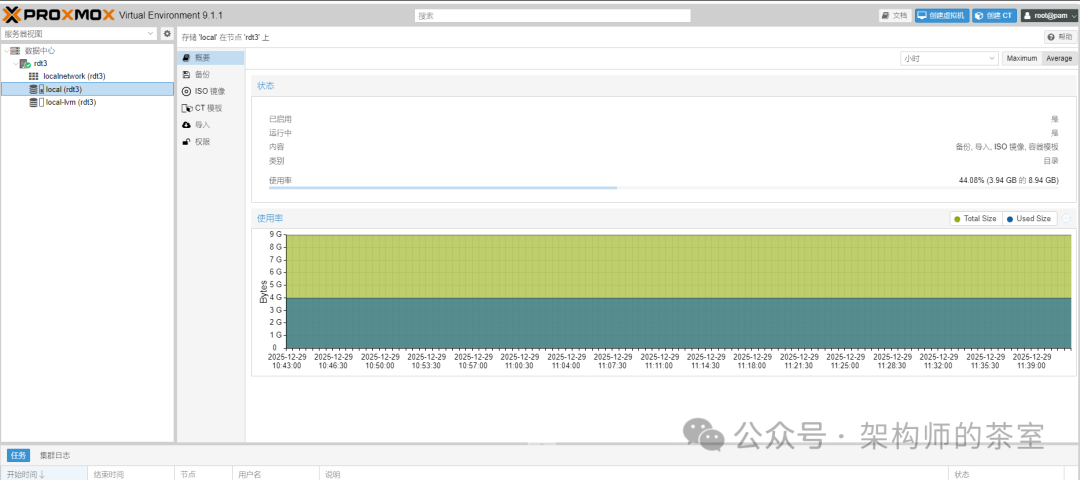Open the ISO 镜像 tab
Image resolution: width=1080 pixels, height=480 pixels.
click(x=210, y=91)
